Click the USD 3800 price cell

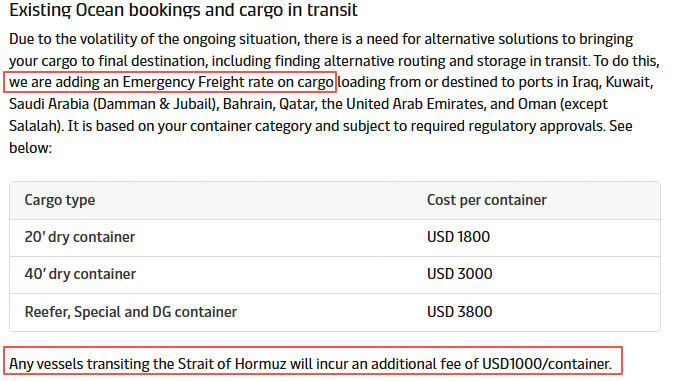(x=459, y=312)
